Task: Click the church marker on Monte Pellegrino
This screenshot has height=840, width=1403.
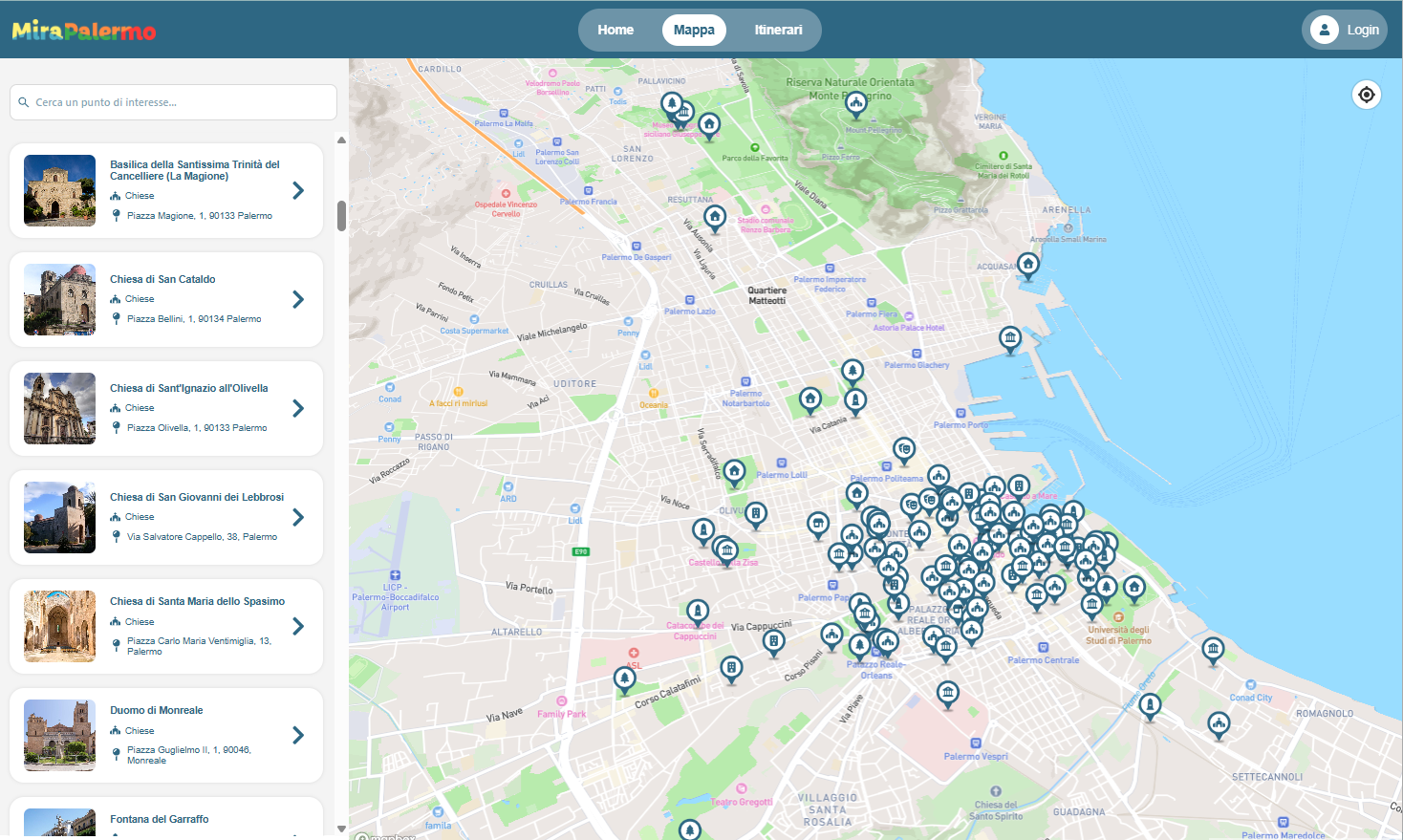Action: point(856,103)
